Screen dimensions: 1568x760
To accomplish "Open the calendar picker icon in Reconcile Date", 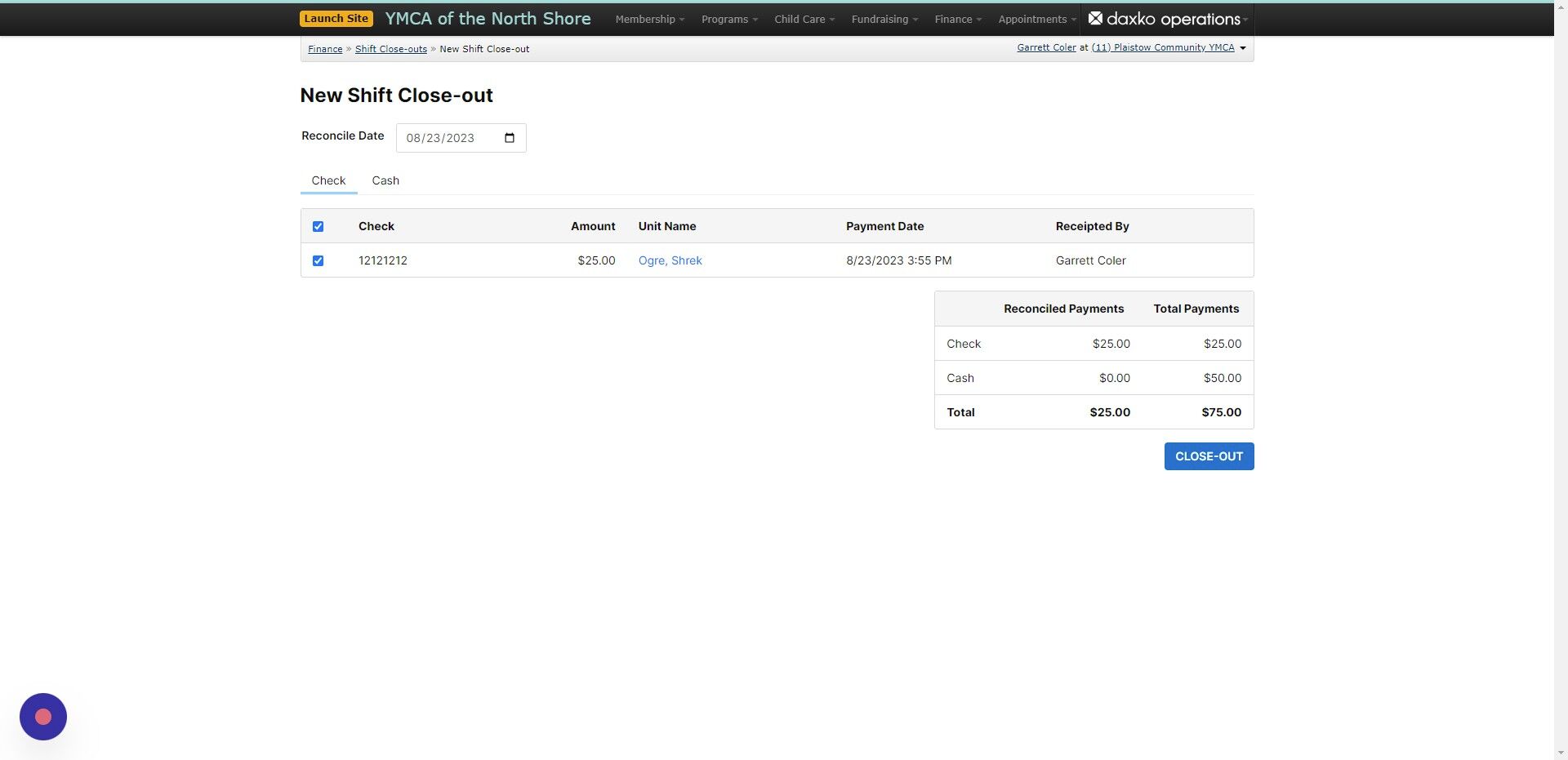I will (x=510, y=138).
